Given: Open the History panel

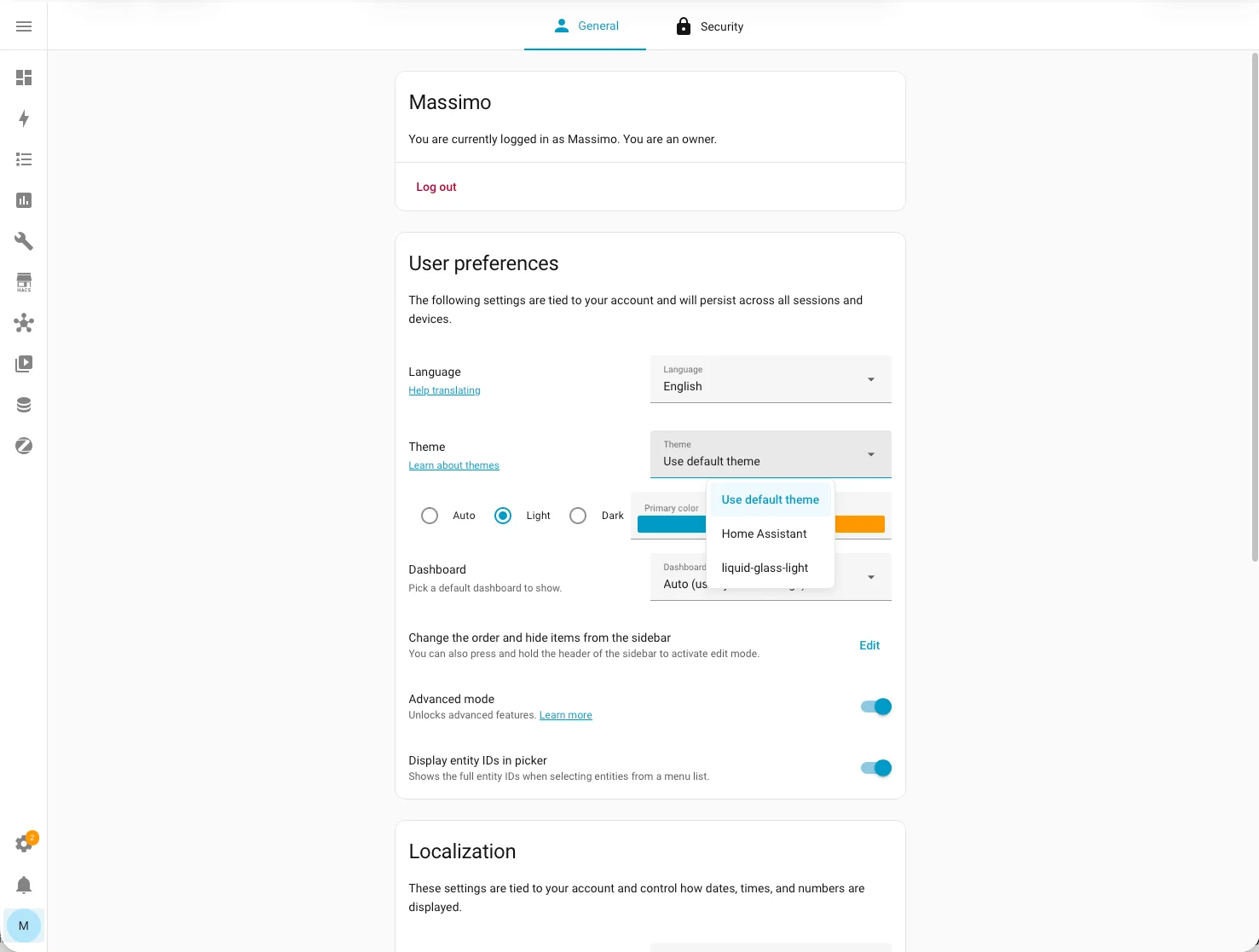Looking at the screenshot, I should [x=23, y=200].
